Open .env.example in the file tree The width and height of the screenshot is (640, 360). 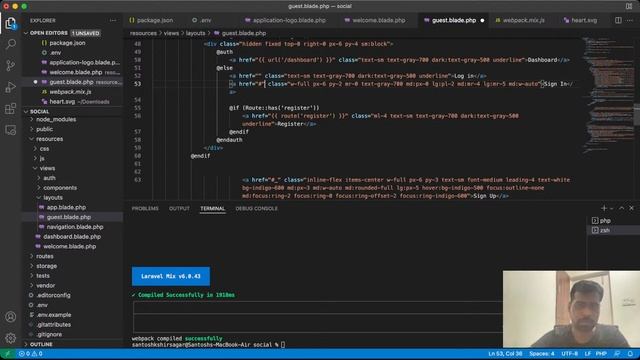[53, 315]
